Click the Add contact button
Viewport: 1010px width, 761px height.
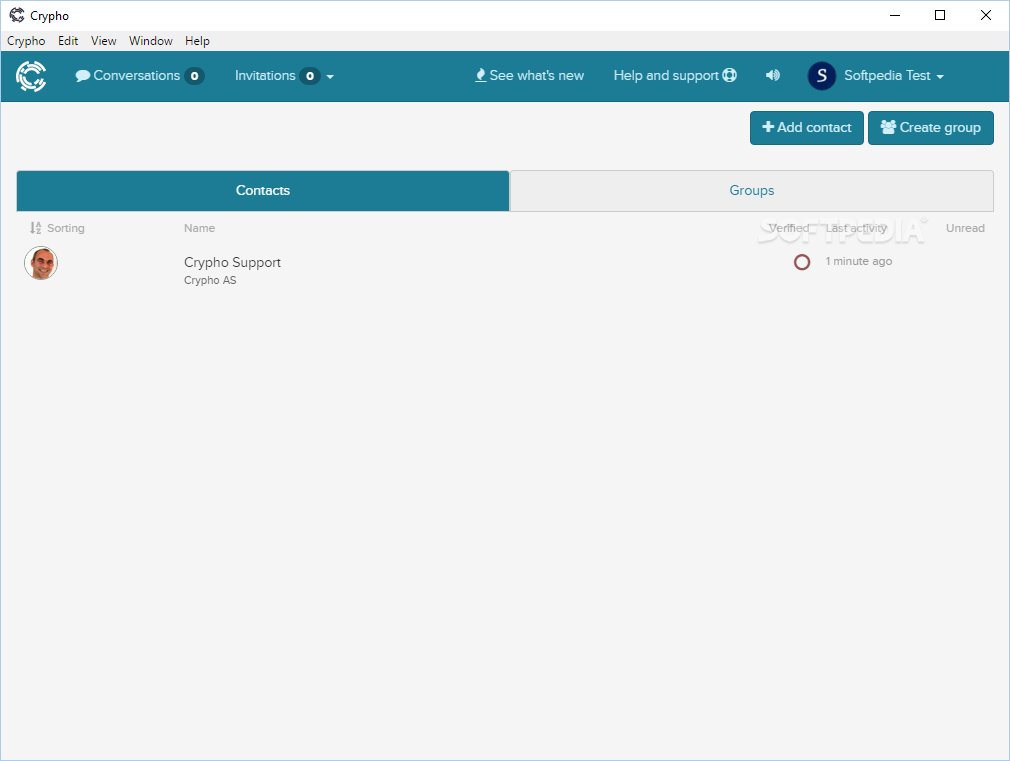coord(806,128)
